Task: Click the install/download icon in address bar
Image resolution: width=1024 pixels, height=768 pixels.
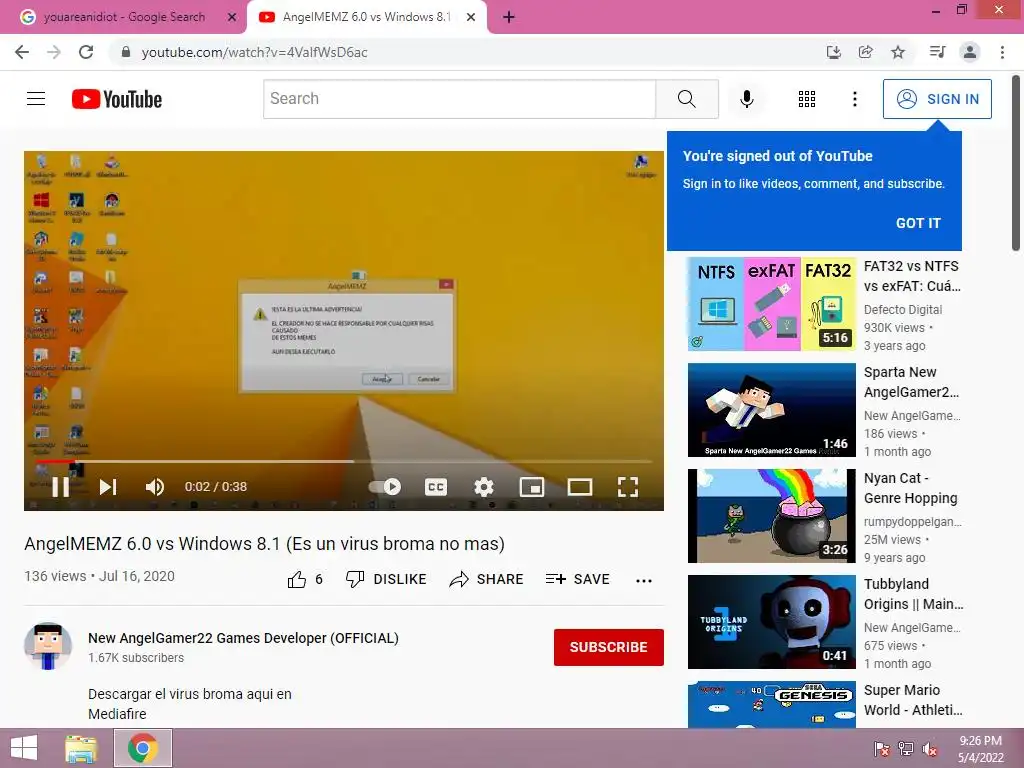Action: click(834, 52)
